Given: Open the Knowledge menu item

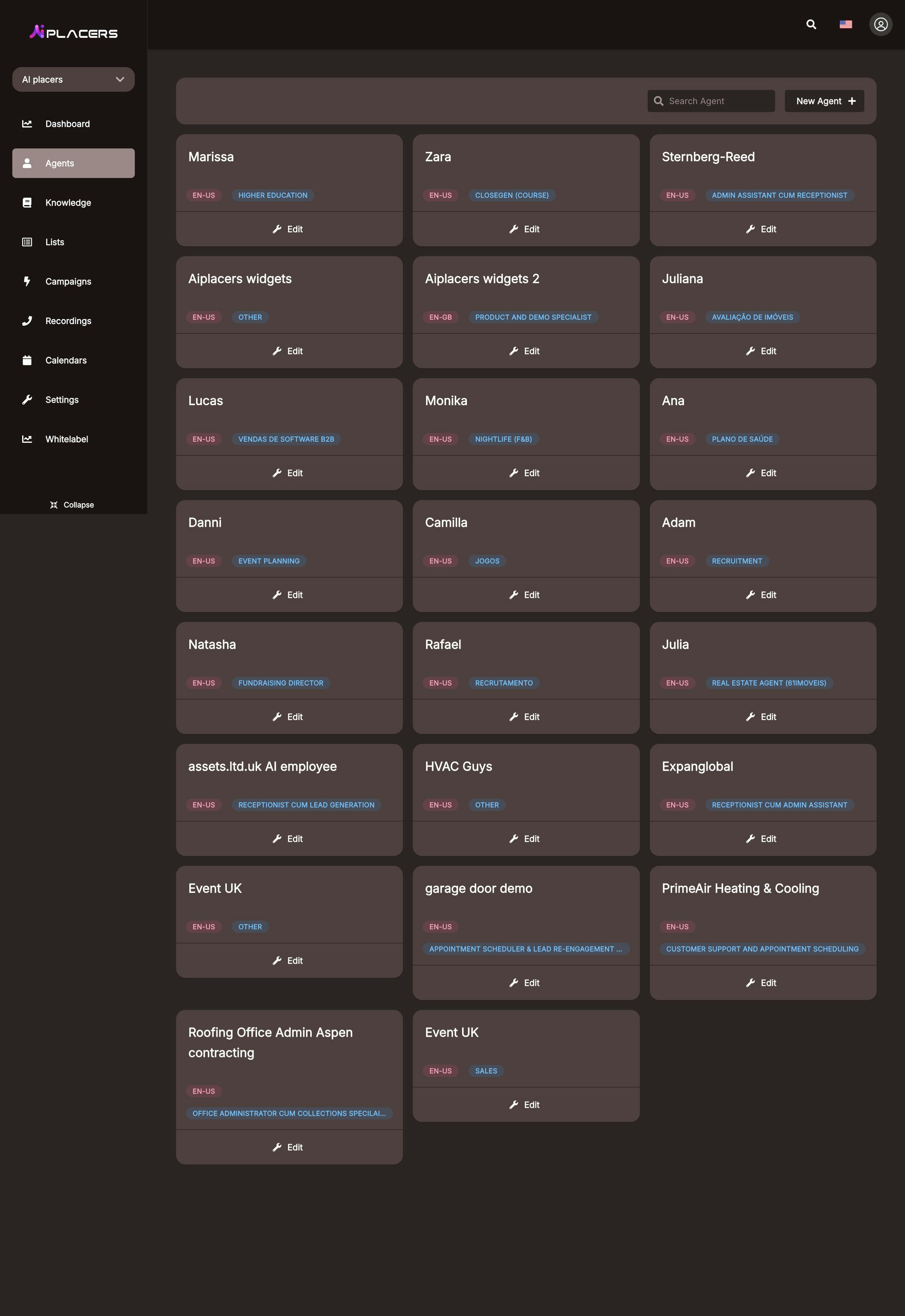Looking at the screenshot, I should click(x=68, y=202).
